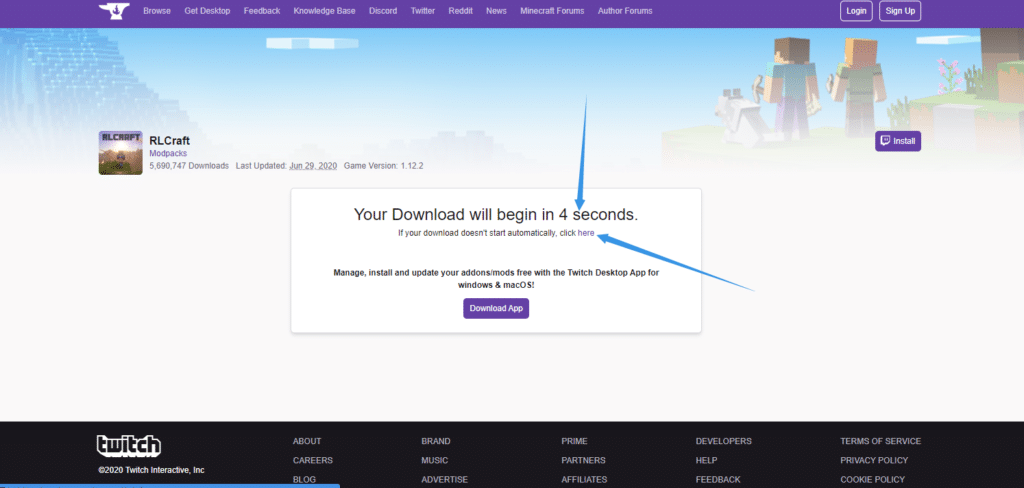1024x488 pixels.
Task: Click the CurseForge anvil logo
Action: click(x=114, y=11)
